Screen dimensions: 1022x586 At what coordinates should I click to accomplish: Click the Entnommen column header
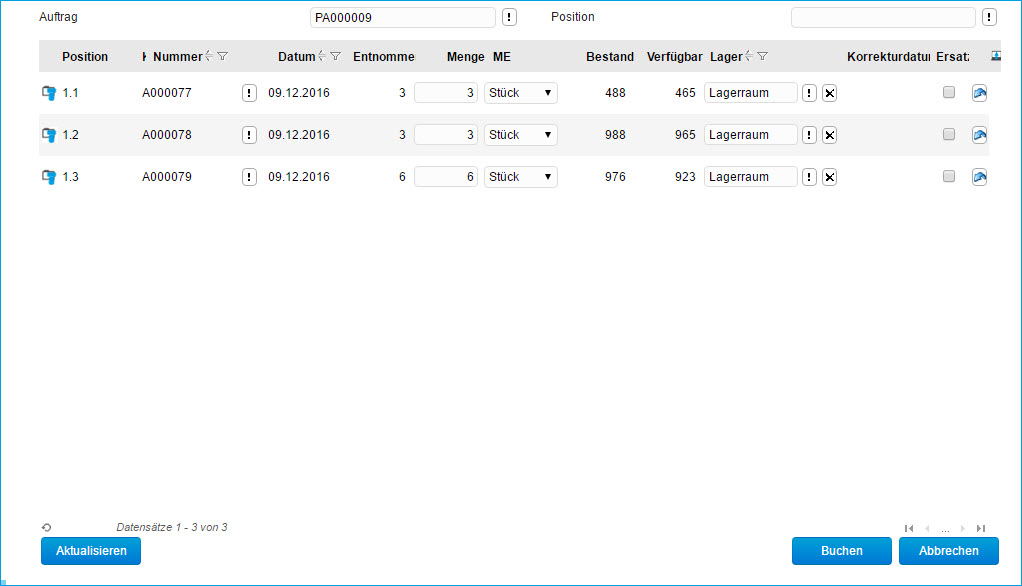(x=383, y=57)
